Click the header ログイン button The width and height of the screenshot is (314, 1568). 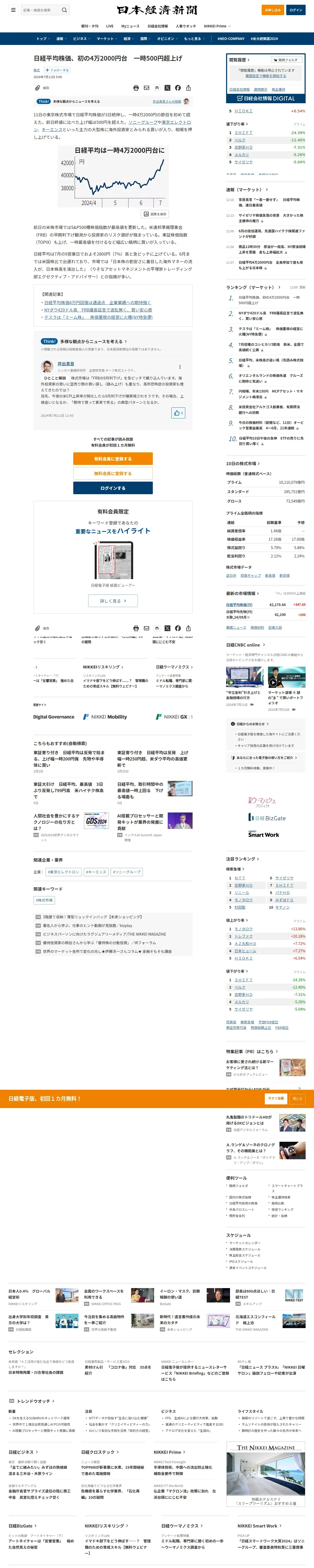pyautogui.click(x=296, y=10)
